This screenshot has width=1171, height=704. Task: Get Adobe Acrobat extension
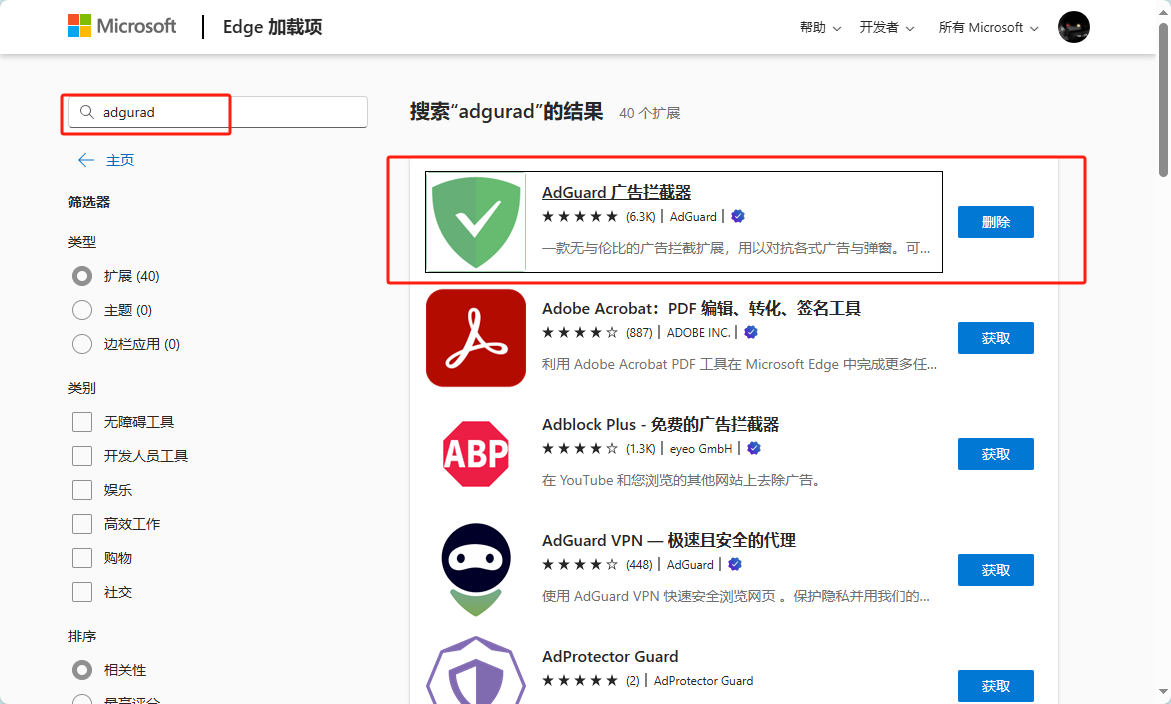(x=995, y=338)
